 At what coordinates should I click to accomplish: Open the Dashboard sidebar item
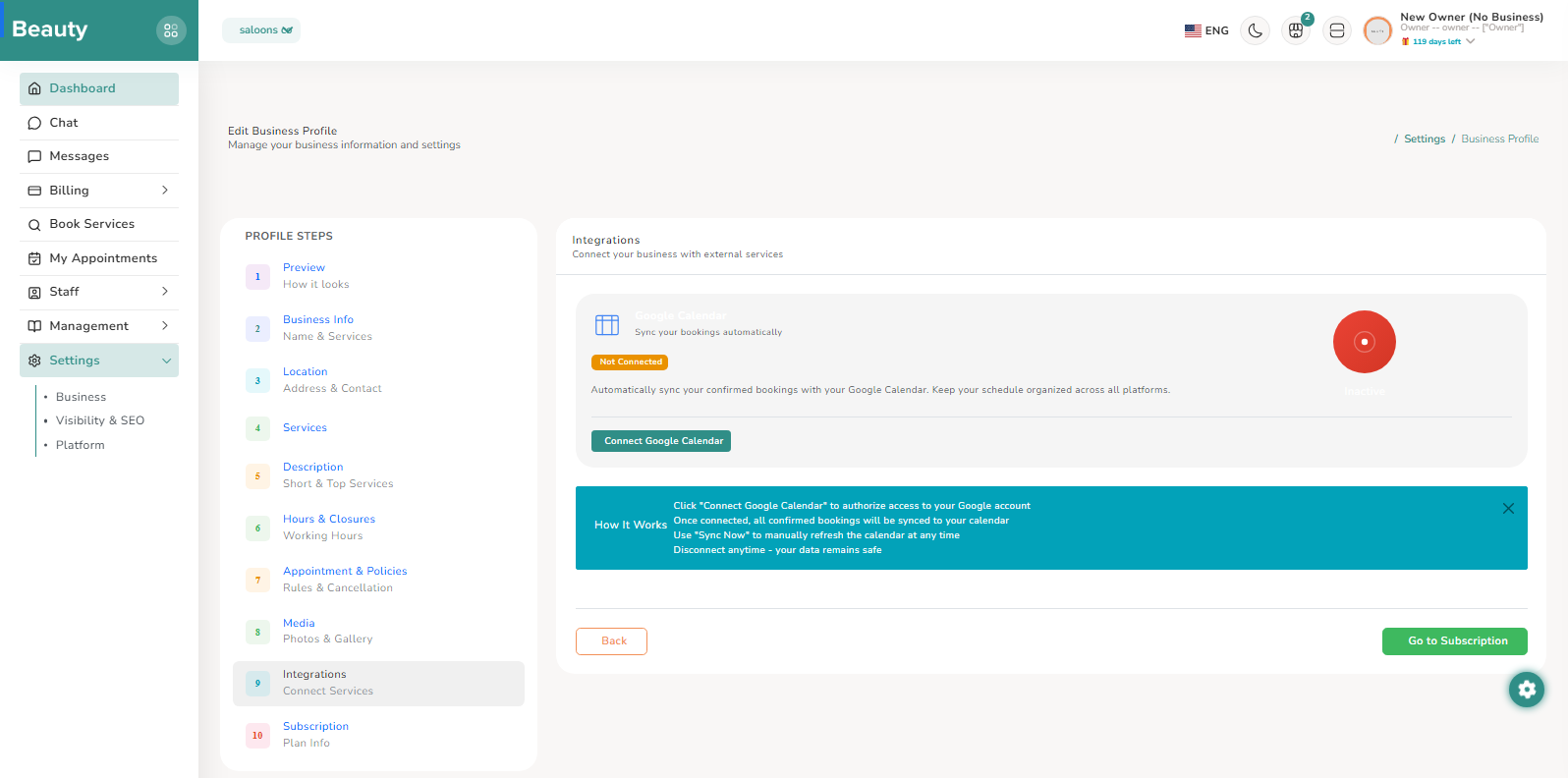99,88
